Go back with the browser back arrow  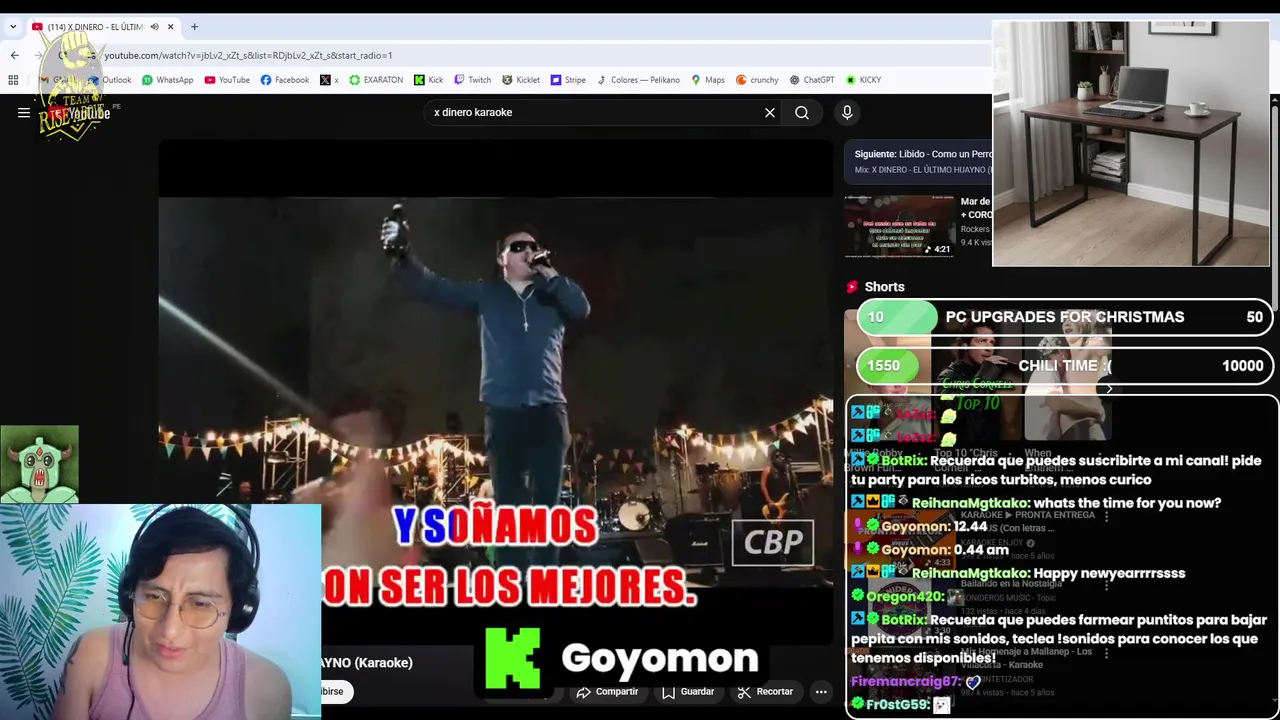(x=14, y=55)
